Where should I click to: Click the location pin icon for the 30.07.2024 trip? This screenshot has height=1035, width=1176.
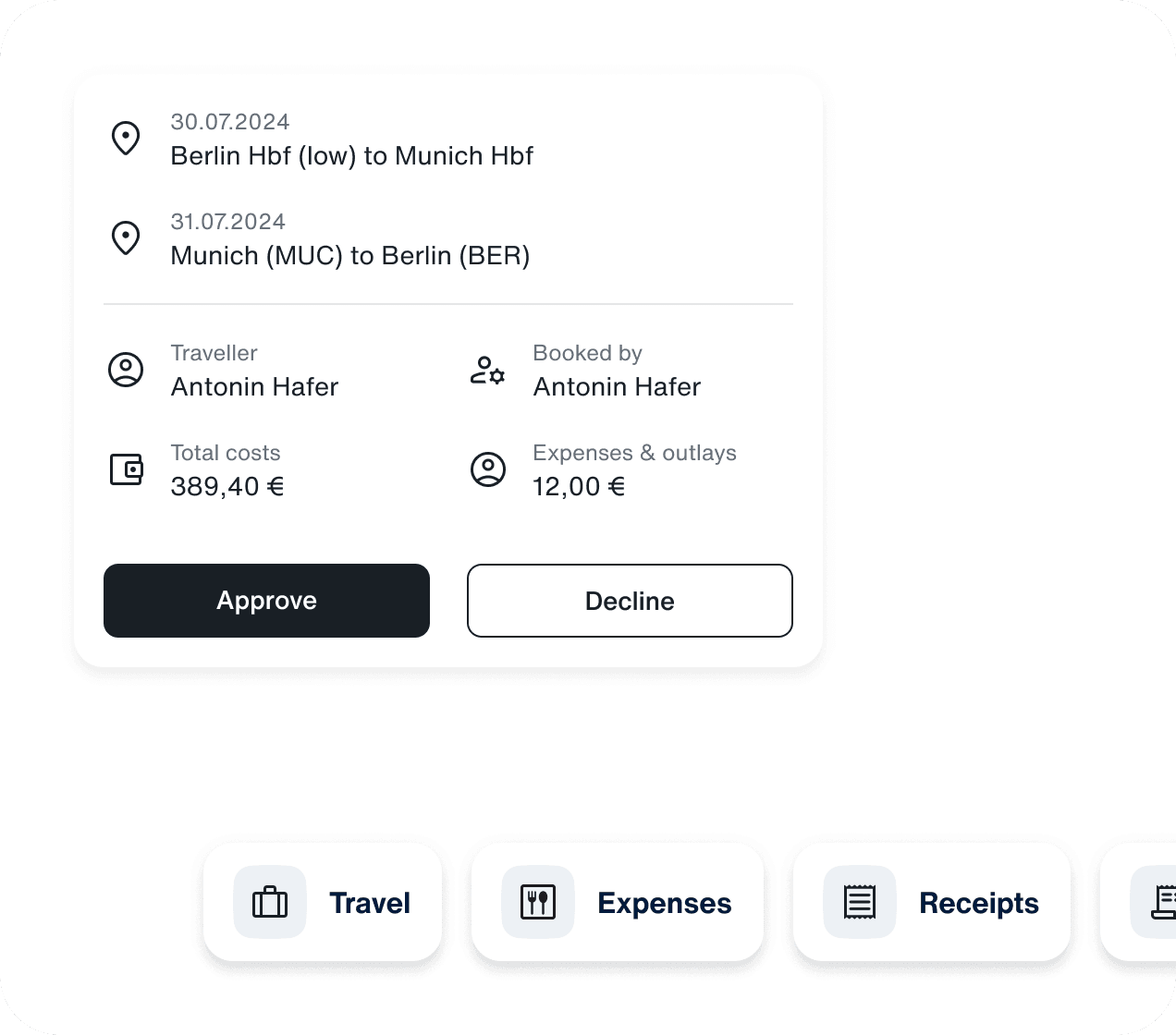126,139
